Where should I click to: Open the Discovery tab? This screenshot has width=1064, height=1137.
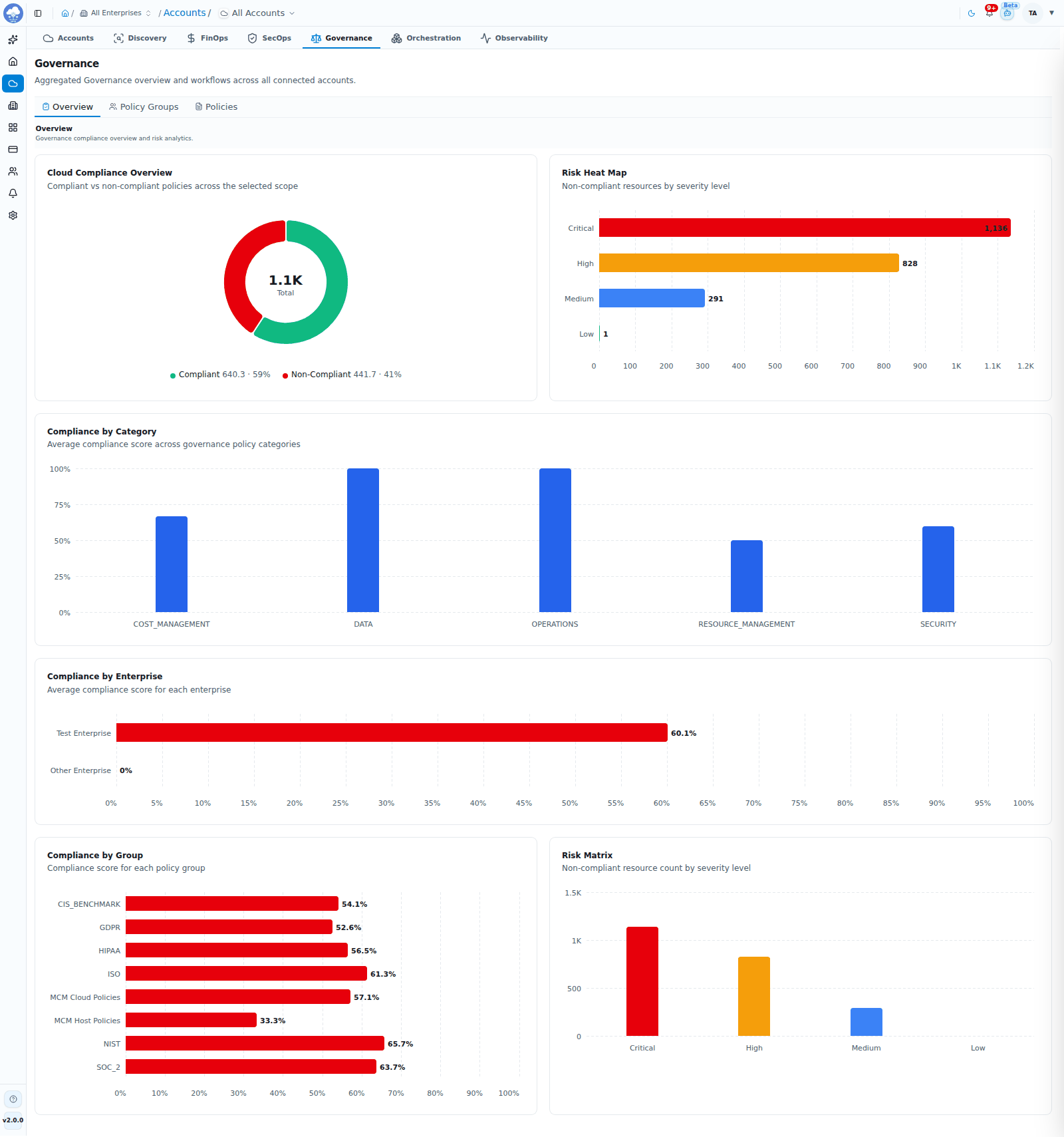click(140, 38)
